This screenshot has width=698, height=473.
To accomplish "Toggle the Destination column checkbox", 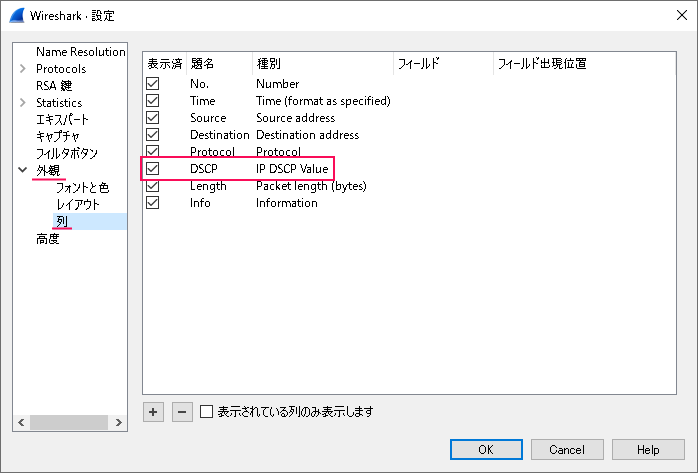I will click(x=153, y=134).
